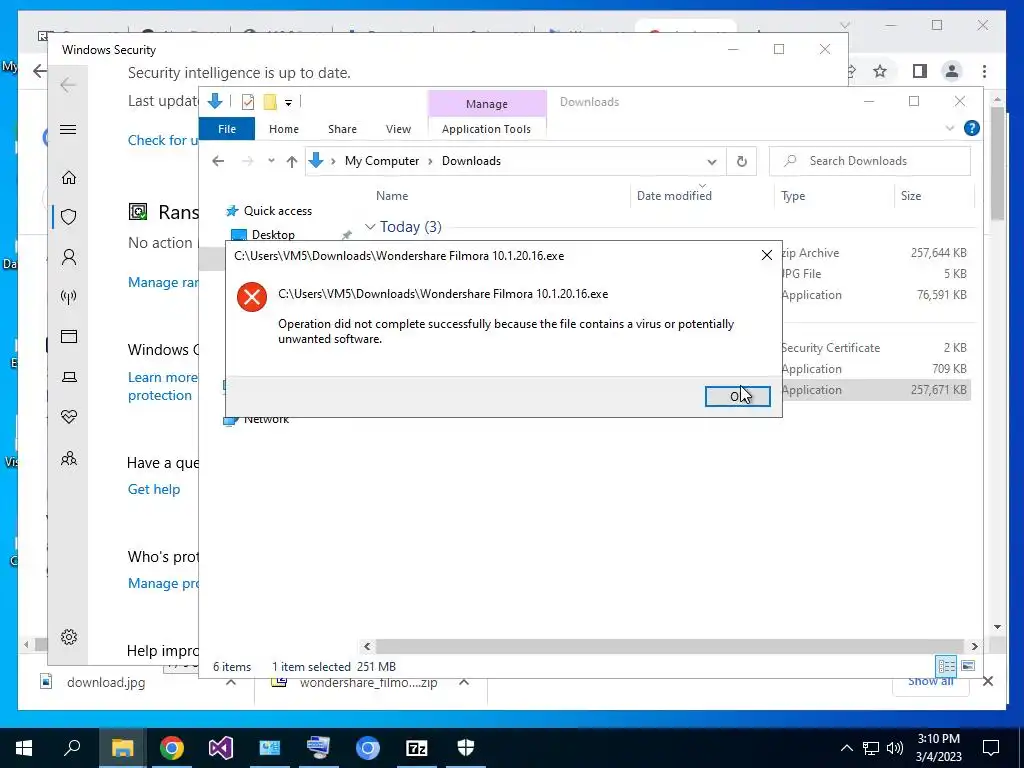Open Chrome profile icon
Viewport: 1024px width, 768px height.
[952, 71]
